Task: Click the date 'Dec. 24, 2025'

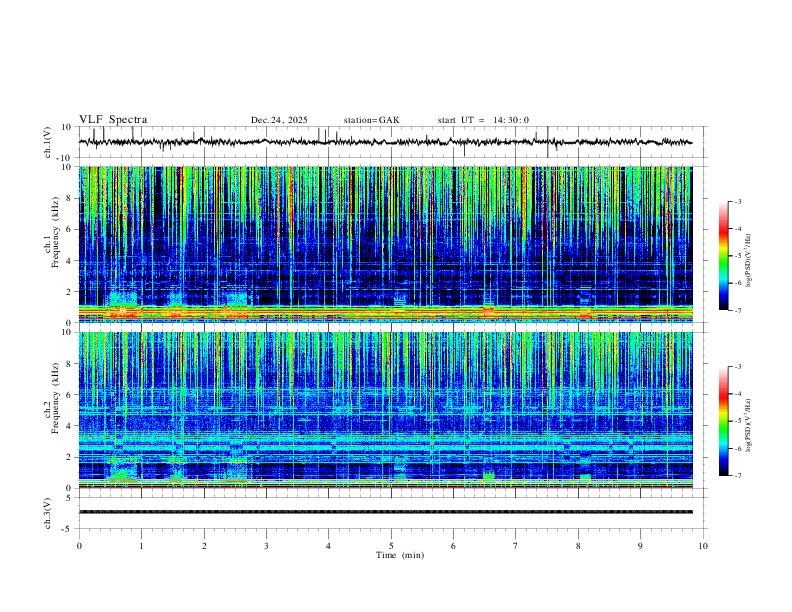Action: [x=279, y=120]
